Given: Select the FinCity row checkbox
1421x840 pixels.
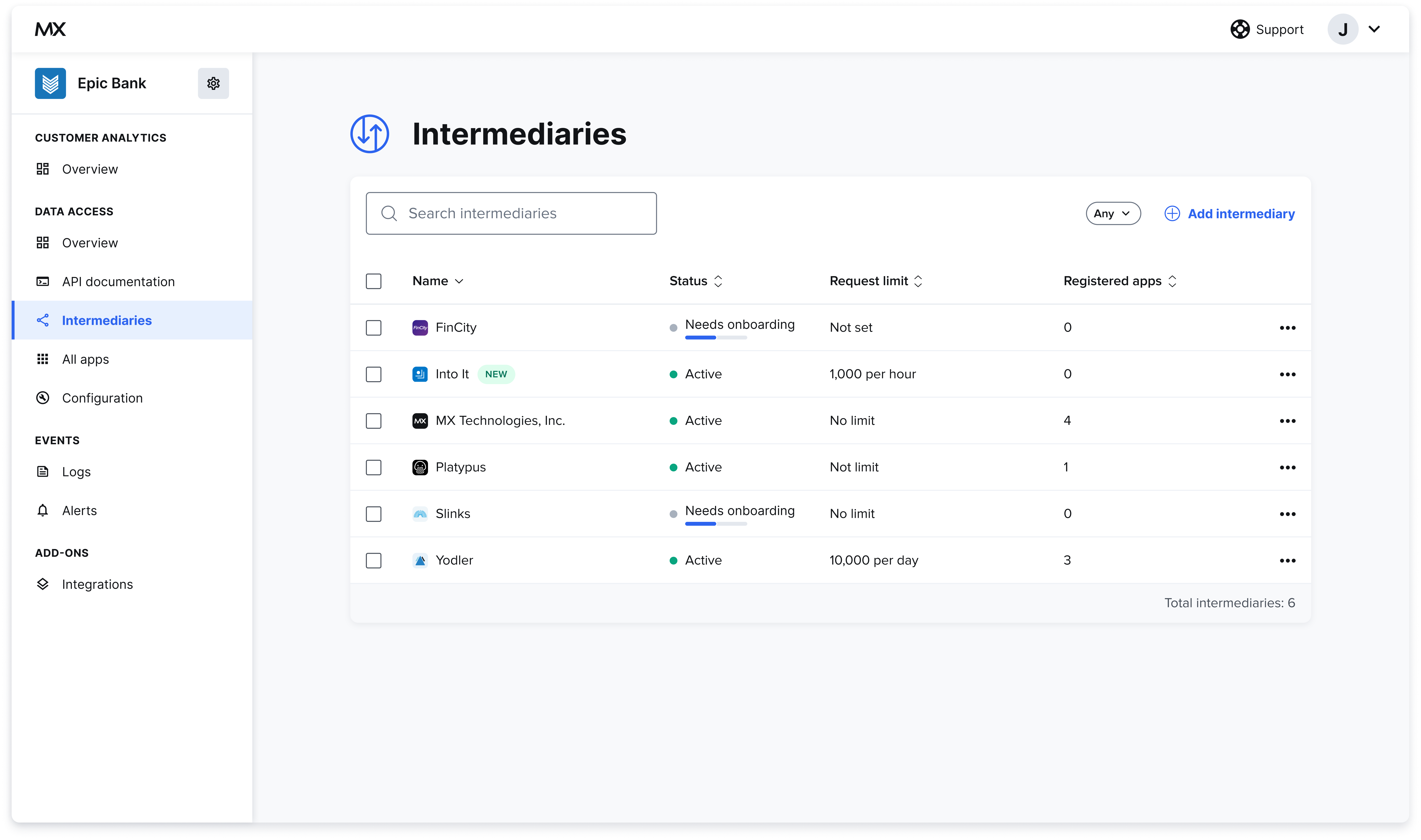Looking at the screenshot, I should pyautogui.click(x=374, y=328).
